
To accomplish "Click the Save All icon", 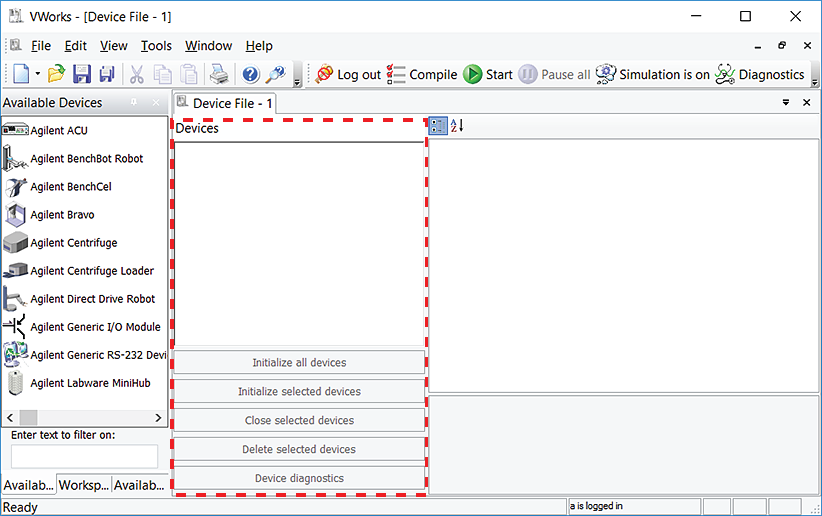I will [106, 75].
